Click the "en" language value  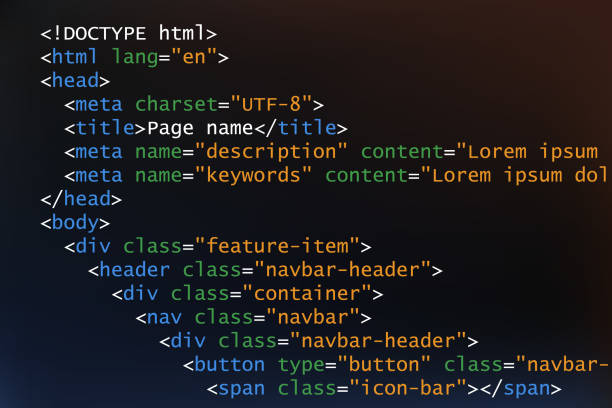point(194,57)
